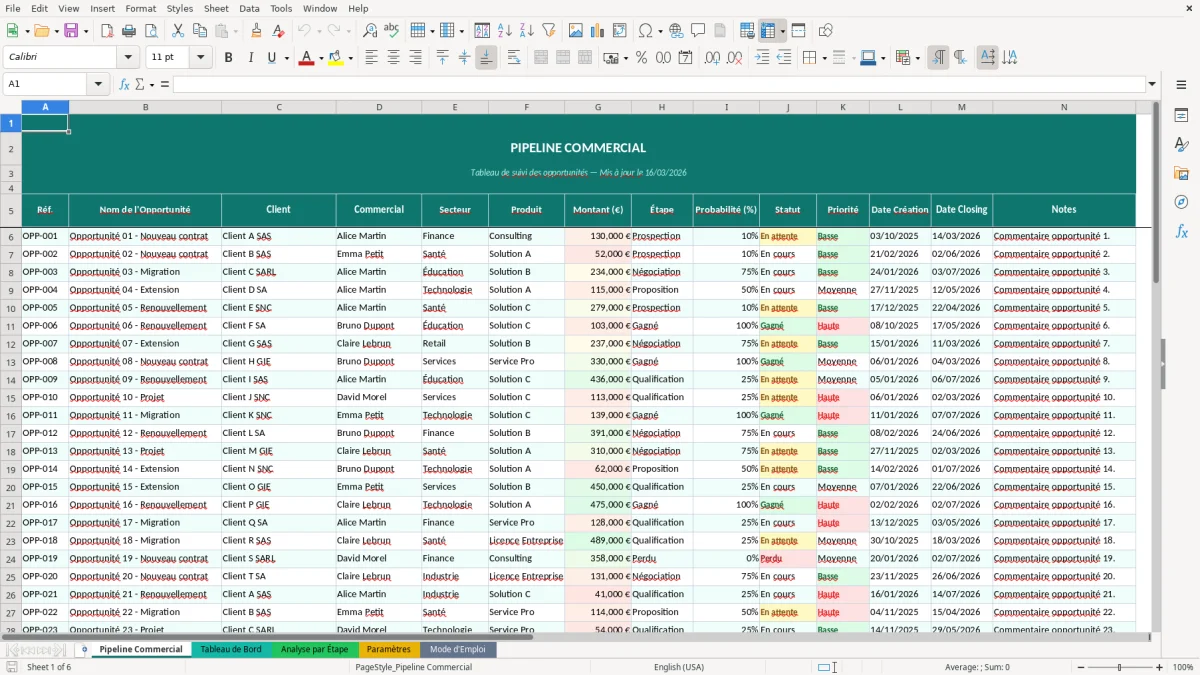The width and height of the screenshot is (1200, 675).
Task: Open sidebar Properties panel
Action: pos(1181,116)
